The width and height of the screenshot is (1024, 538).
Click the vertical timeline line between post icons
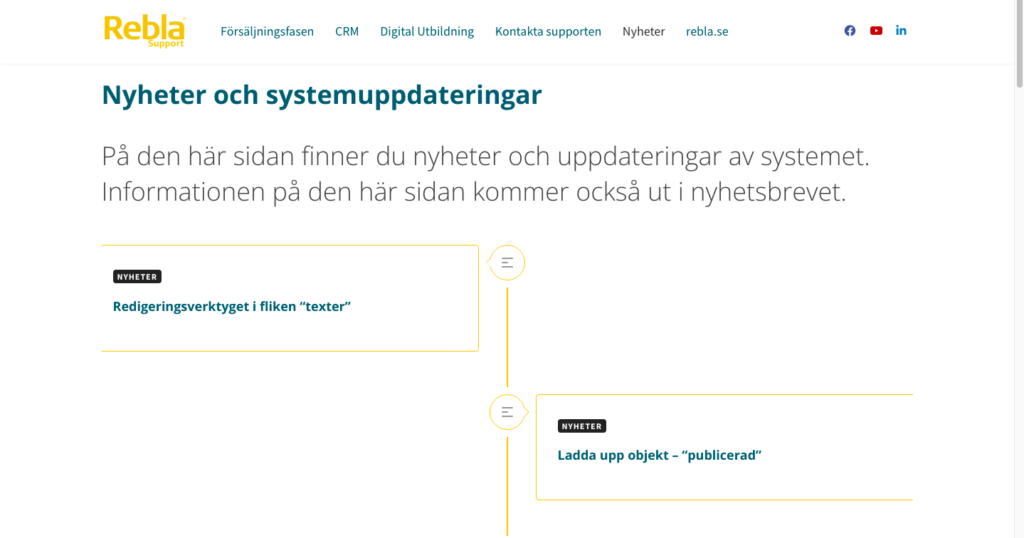coord(507,338)
